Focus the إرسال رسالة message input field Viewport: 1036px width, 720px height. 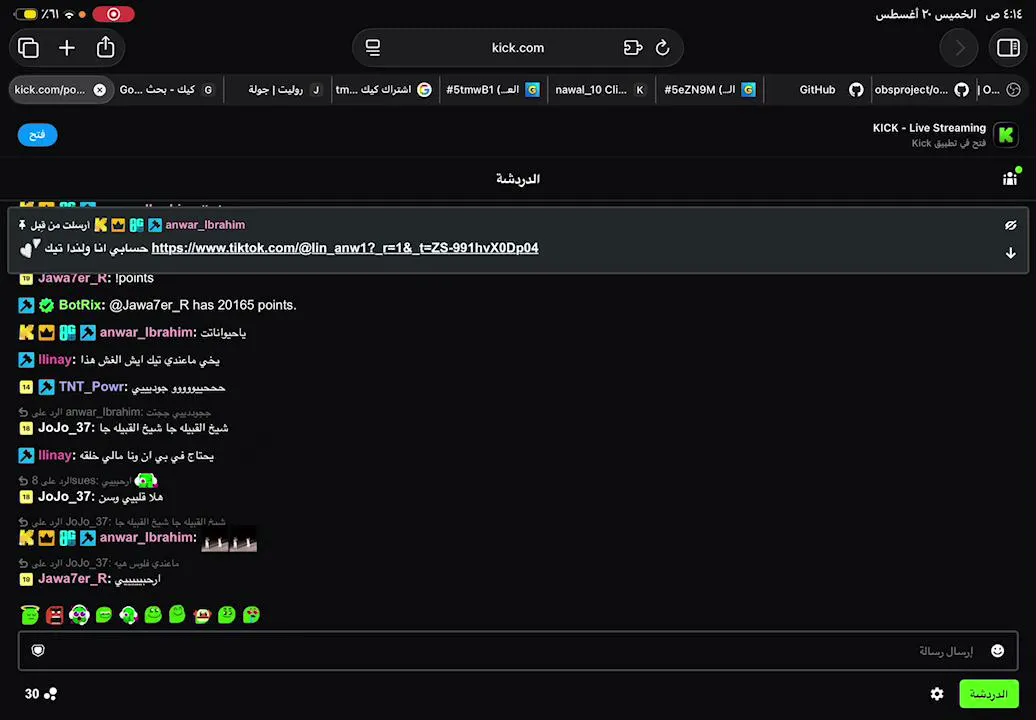click(x=518, y=651)
